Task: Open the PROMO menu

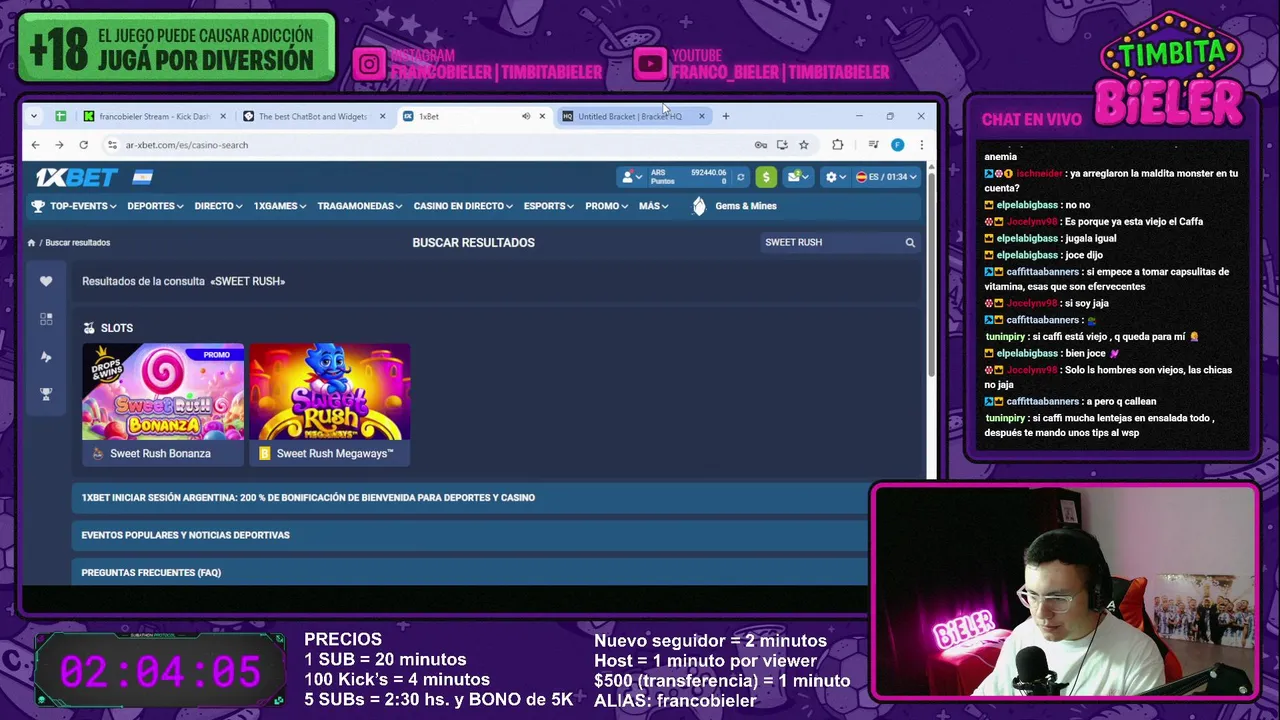Action: click(607, 206)
